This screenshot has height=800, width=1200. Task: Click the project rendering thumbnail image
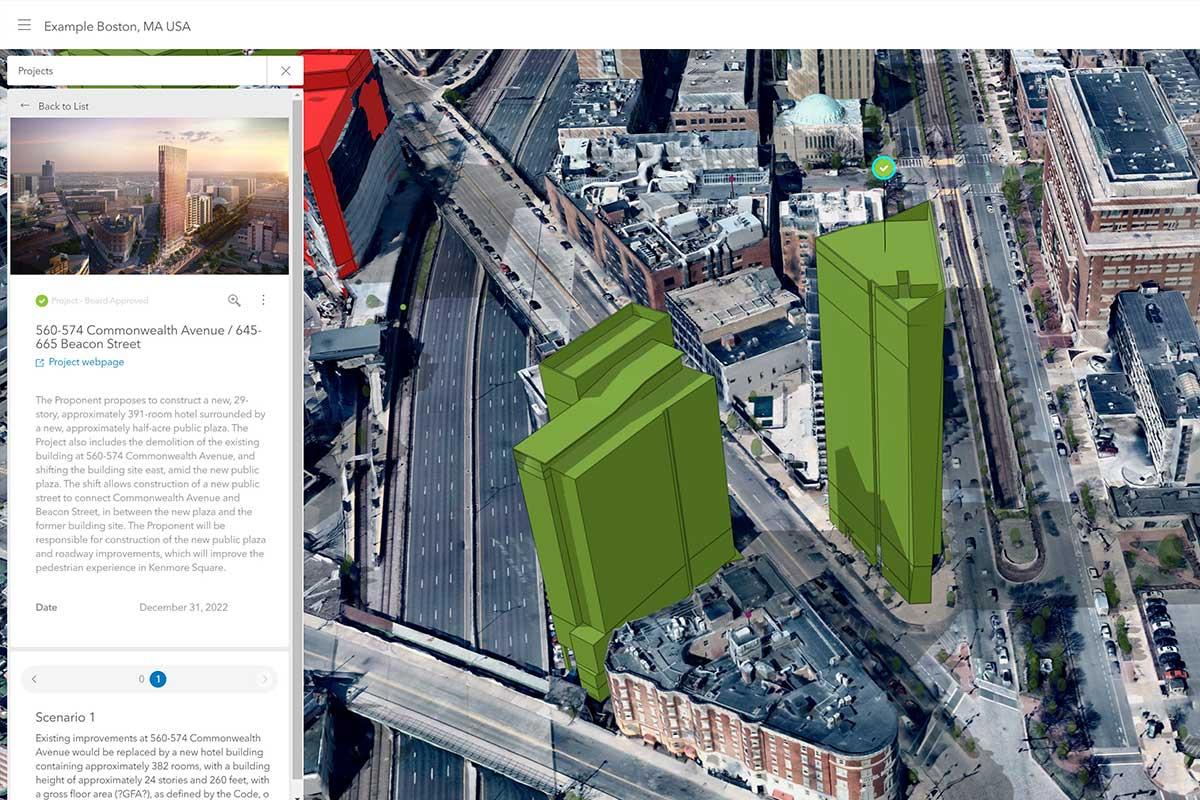[149, 195]
